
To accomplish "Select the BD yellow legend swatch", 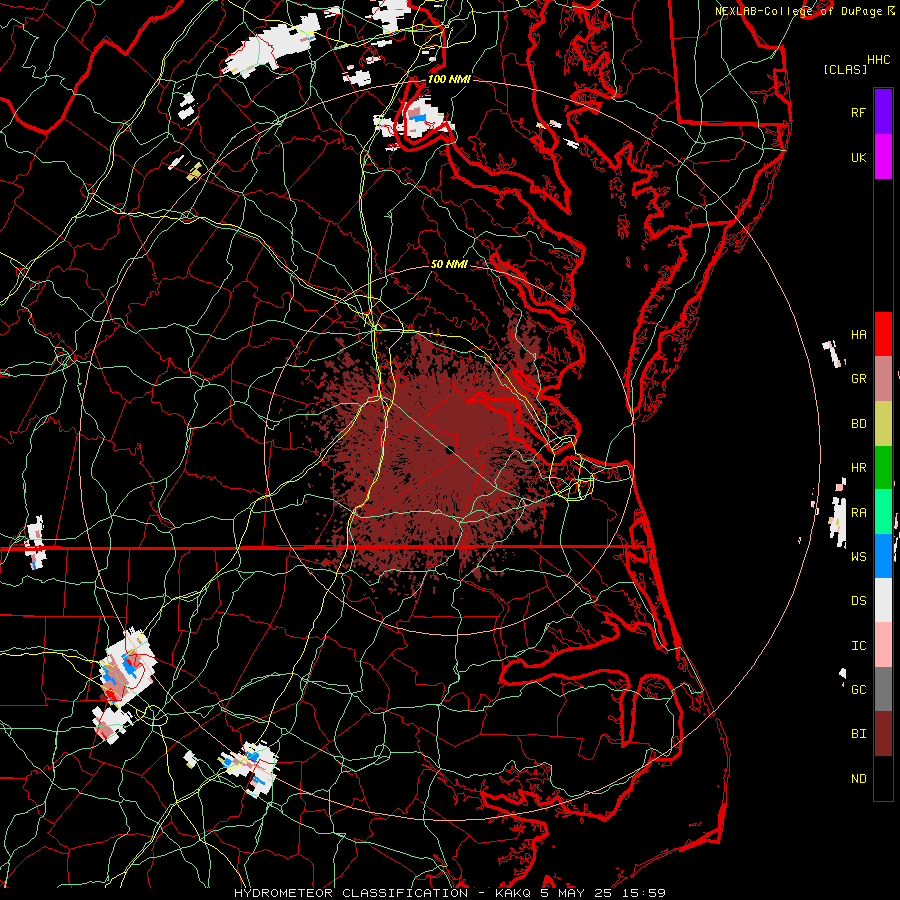I will tap(883, 423).
